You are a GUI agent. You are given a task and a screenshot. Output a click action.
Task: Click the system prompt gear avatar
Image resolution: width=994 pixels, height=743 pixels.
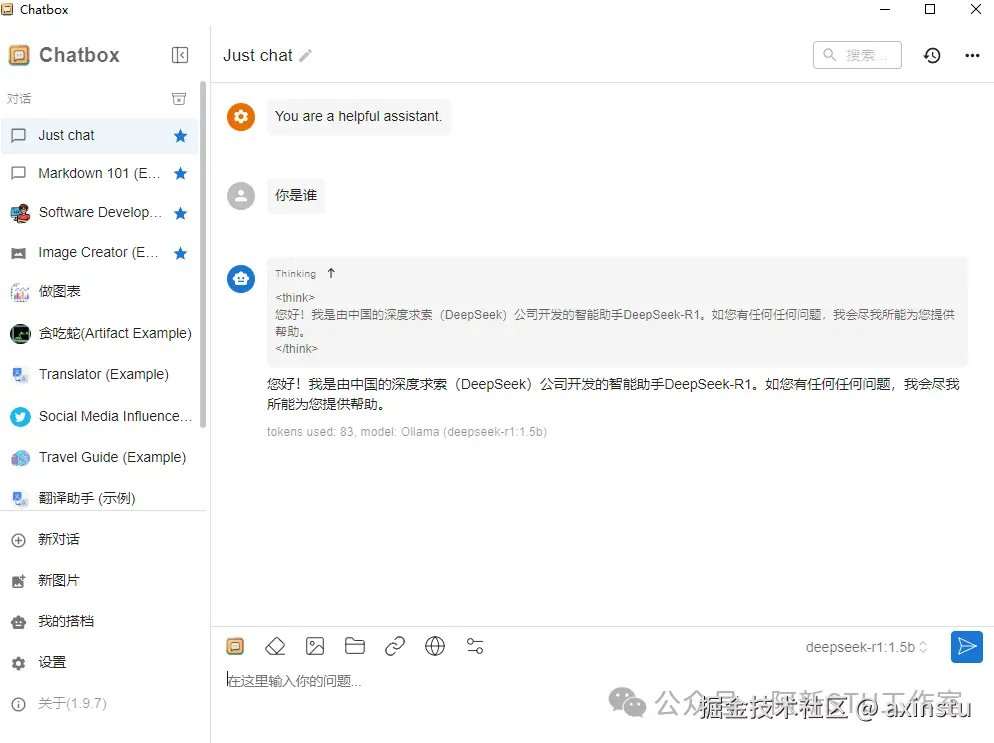point(241,117)
